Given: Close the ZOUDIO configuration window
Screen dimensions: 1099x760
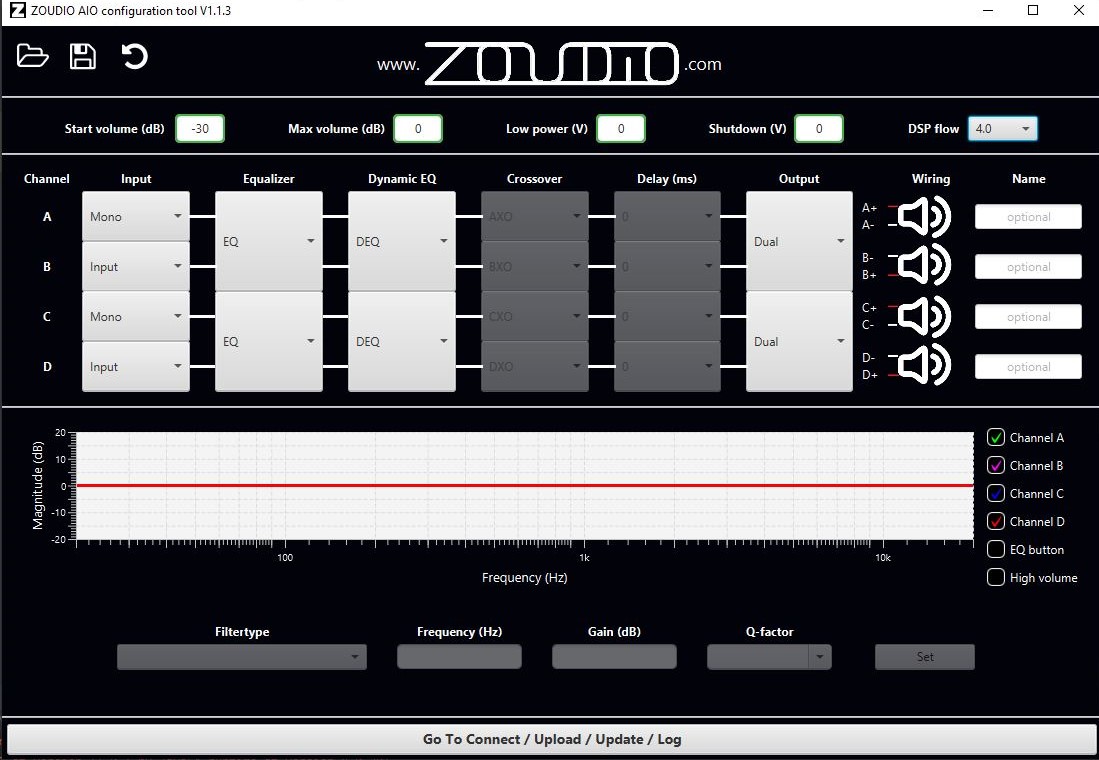Looking at the screenshot, I should (1079, 11).
